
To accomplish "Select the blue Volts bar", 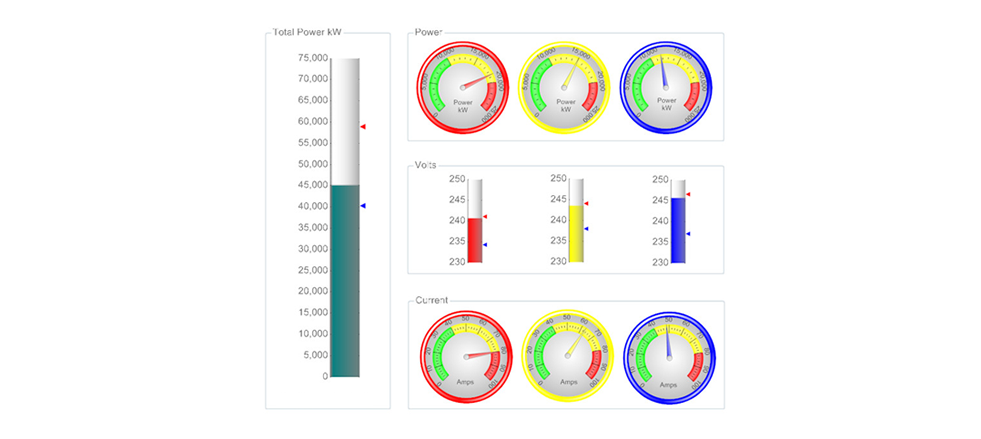I will pyautogui.click(x=678, y=230).
